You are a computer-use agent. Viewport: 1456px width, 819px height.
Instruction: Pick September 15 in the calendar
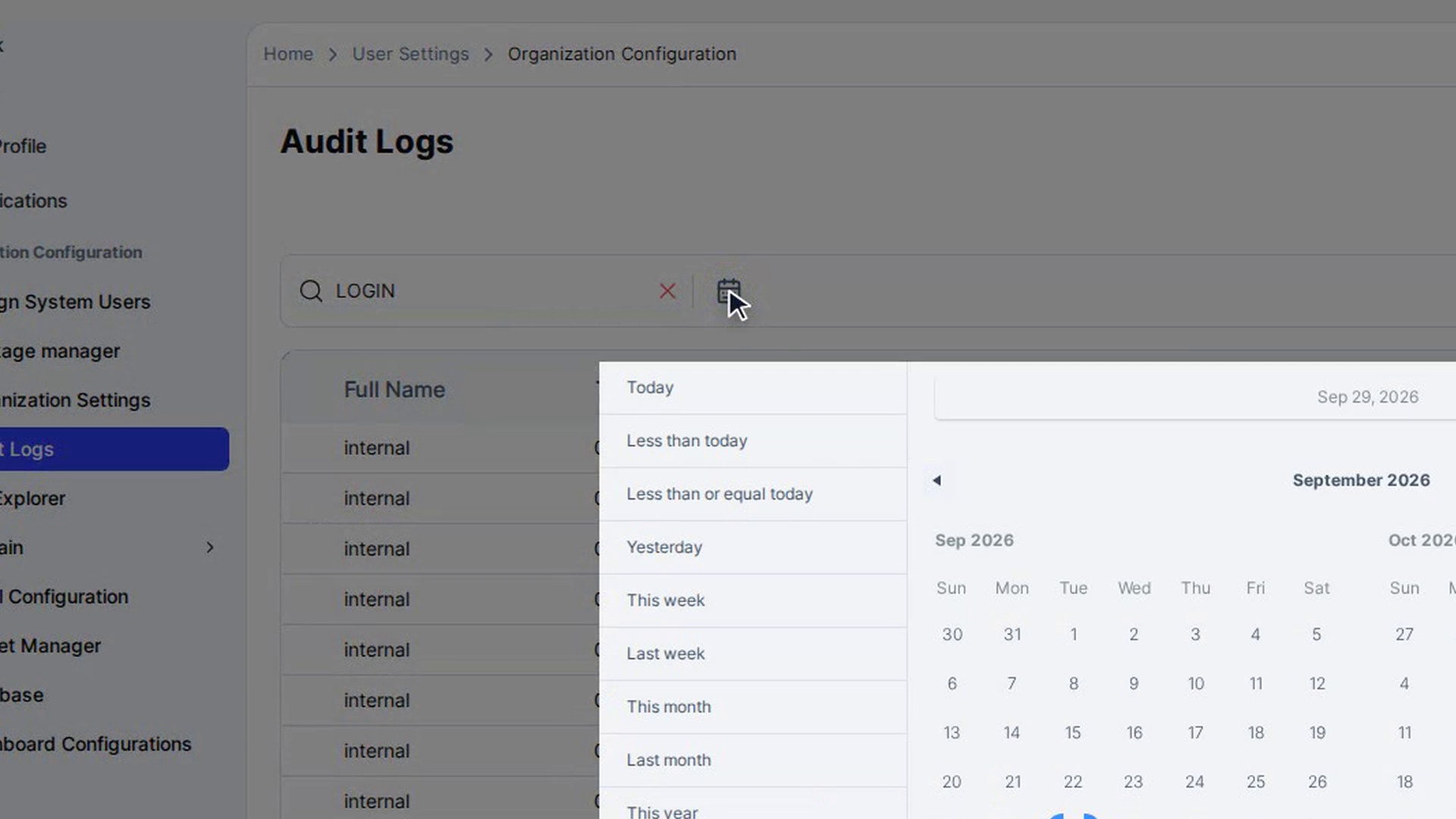1073,733
